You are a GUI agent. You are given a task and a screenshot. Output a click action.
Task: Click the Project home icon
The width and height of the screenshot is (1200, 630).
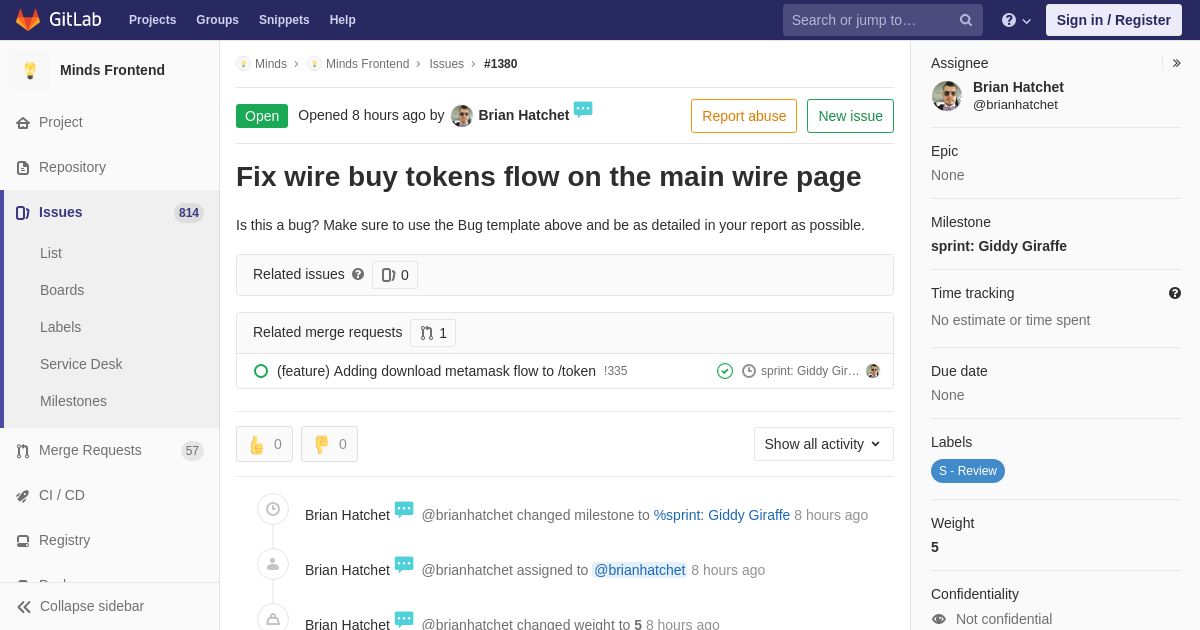click(x=23, y=123)
